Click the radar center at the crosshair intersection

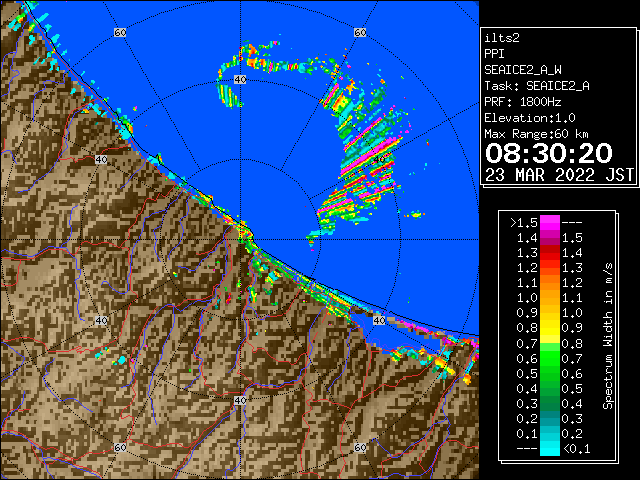pos(240,240)
